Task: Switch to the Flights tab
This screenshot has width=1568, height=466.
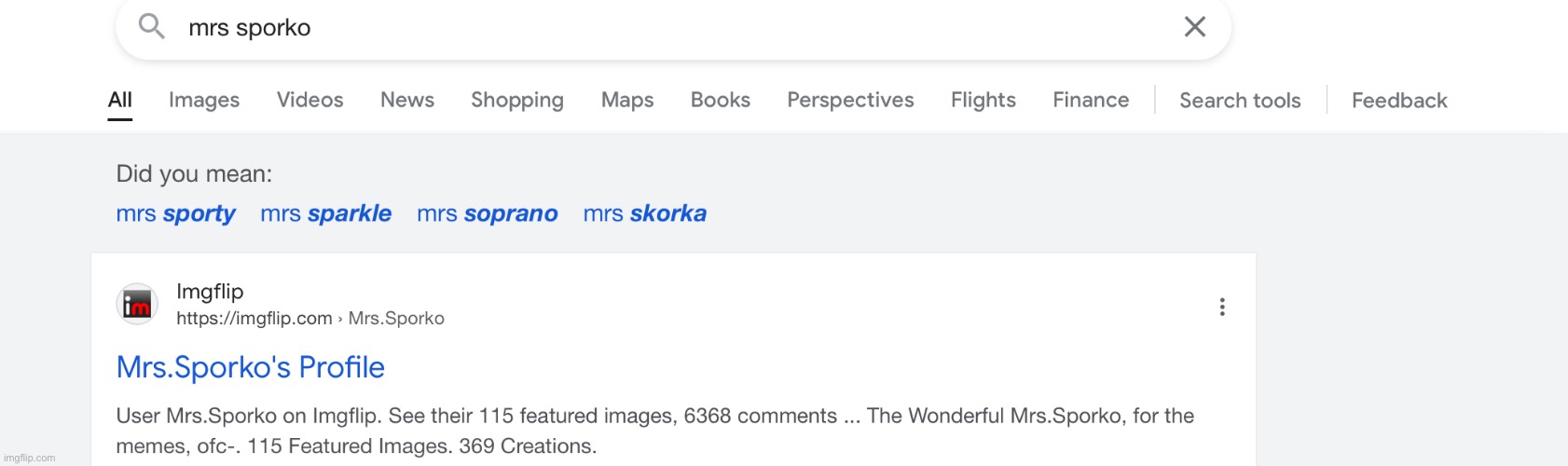Action: coord(983,100)
